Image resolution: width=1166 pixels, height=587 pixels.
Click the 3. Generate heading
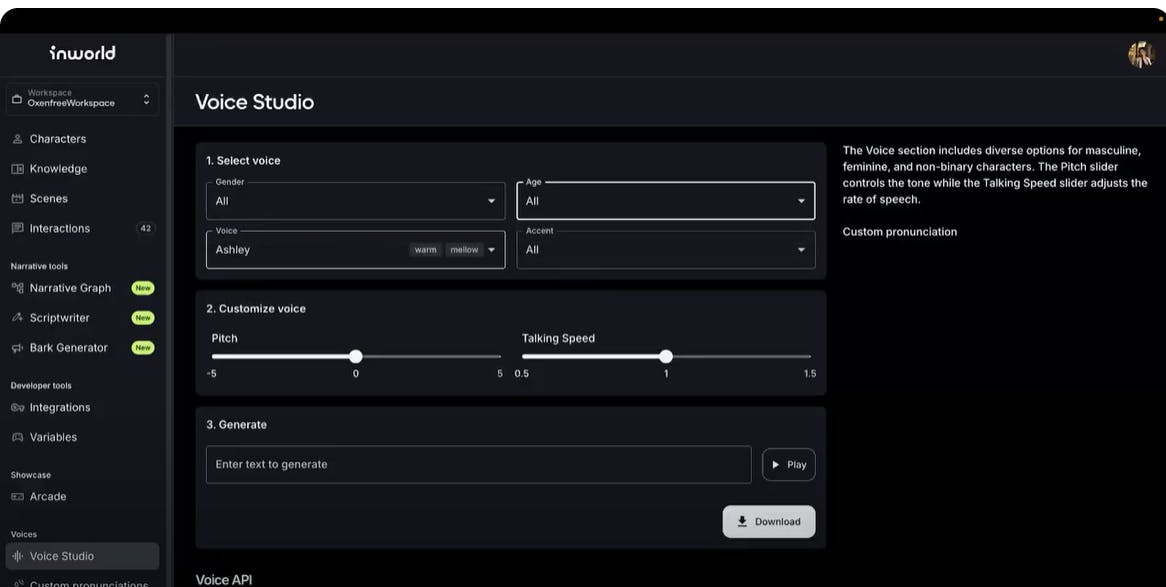tap(236, 425)
